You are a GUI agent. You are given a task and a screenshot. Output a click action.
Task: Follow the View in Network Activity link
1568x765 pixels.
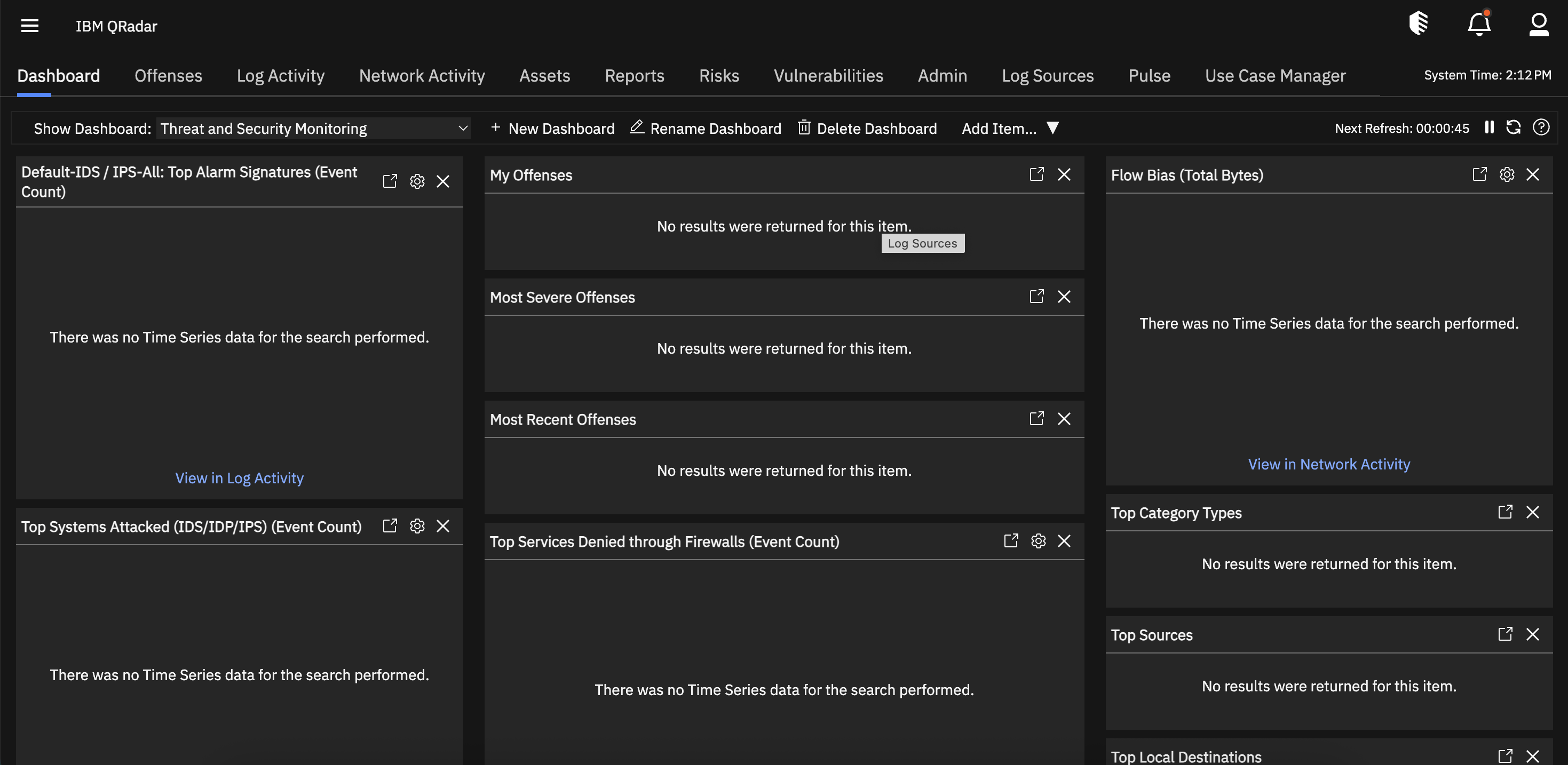[x=1328, y=464]
